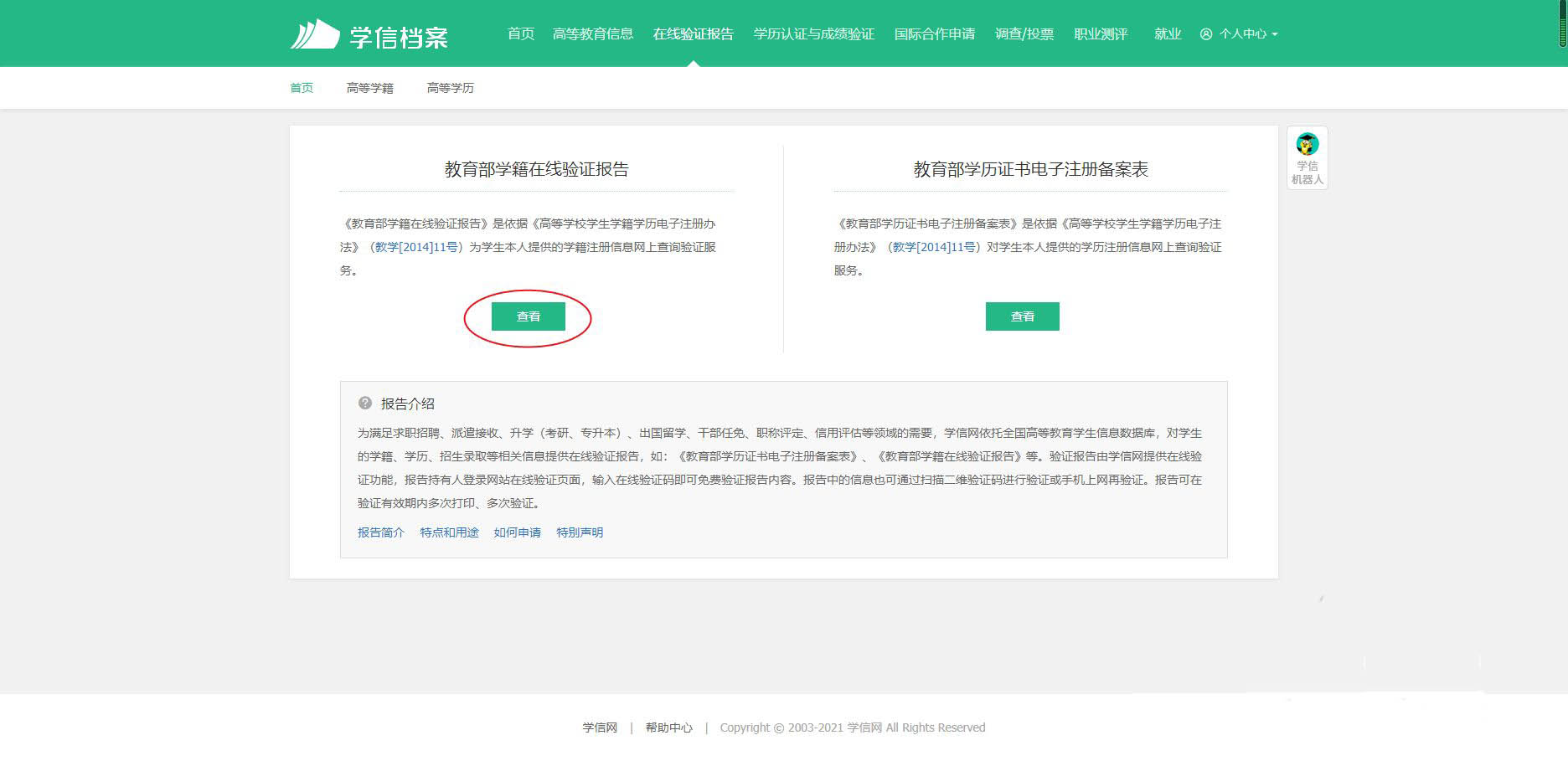The width and height of the screenshot is (1568, 761).
Task: Open 教学[2014]11号 link in the 学籍 description
Action: click(416, 247)
